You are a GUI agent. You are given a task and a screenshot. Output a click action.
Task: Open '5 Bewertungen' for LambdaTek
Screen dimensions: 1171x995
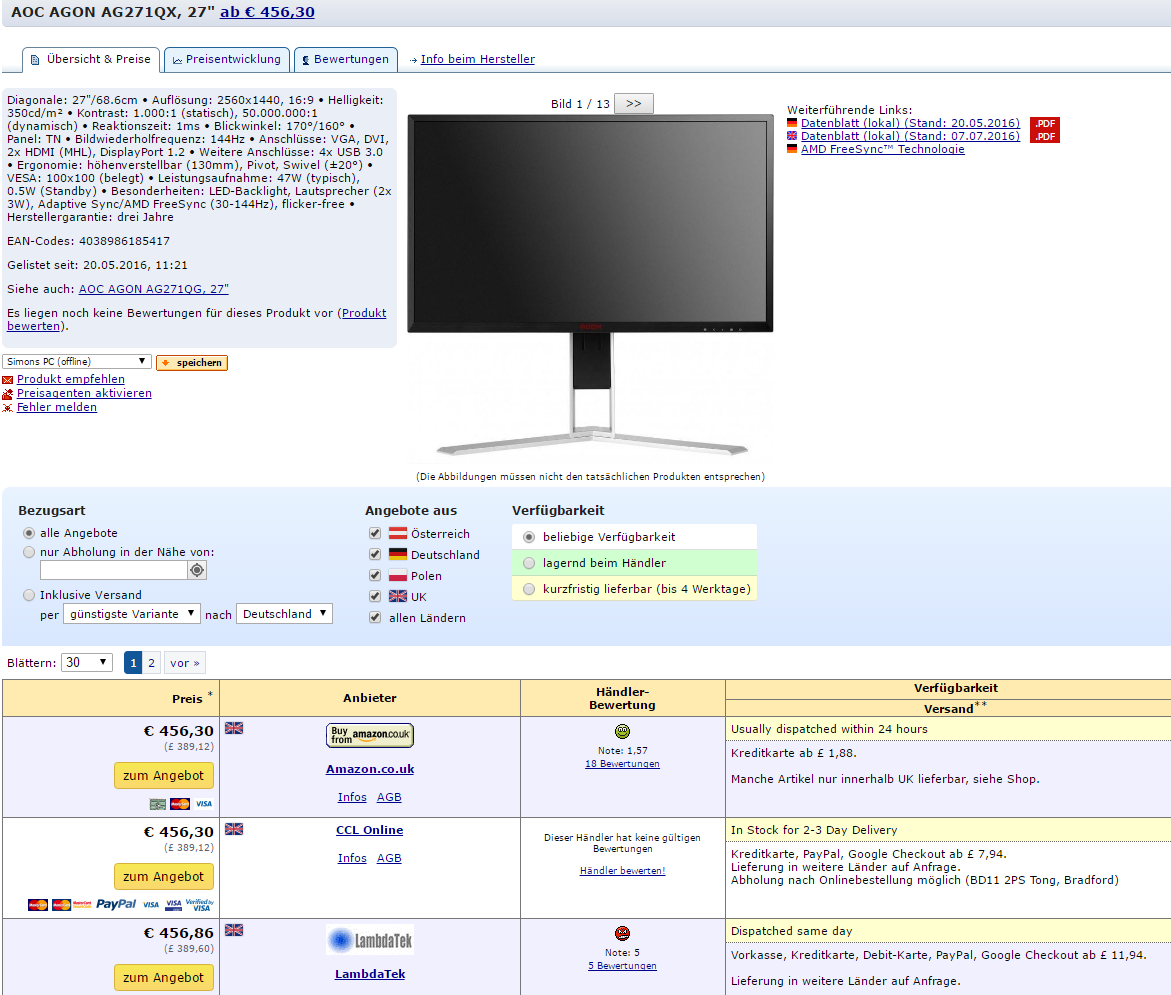pyautogui.click(x=622, y=966)
